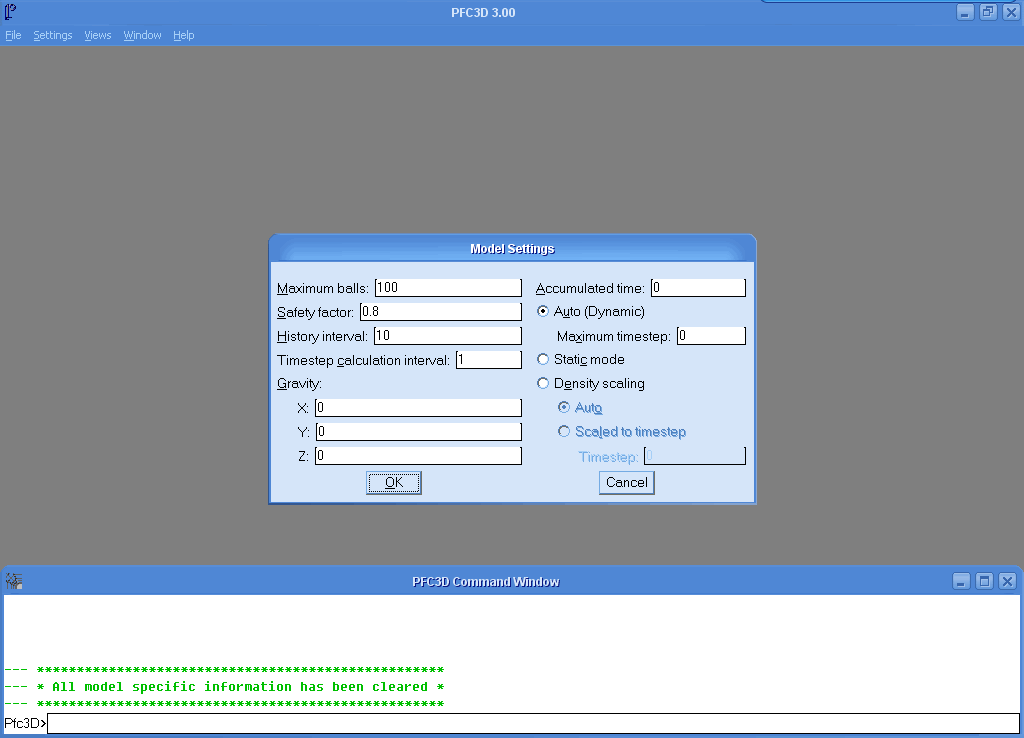Edit the History interval field
Screen dimensions: 1024x738
(x=448, y=336)
